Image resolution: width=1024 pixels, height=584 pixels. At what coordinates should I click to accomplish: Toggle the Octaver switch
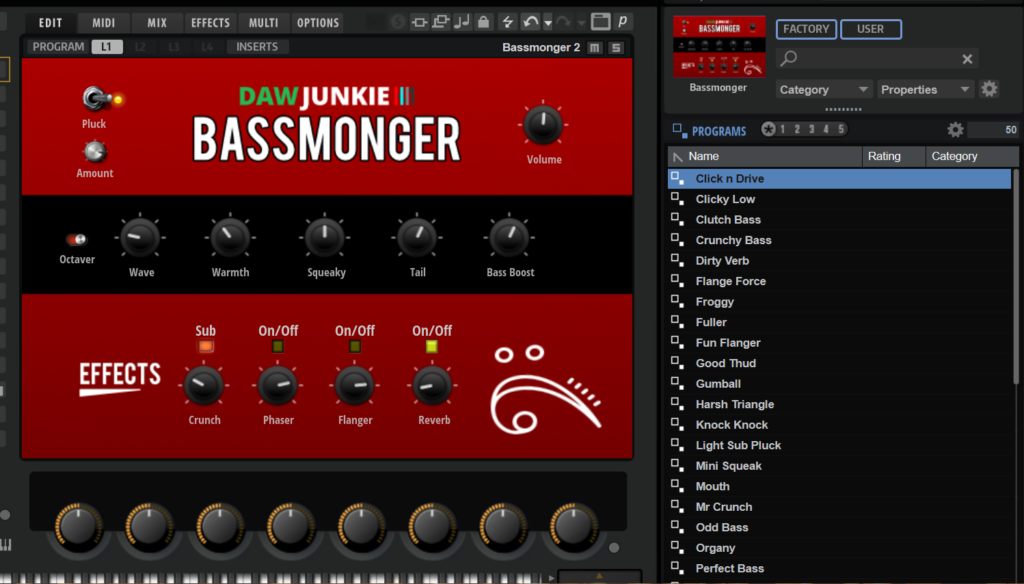click(x=76, y=239)
